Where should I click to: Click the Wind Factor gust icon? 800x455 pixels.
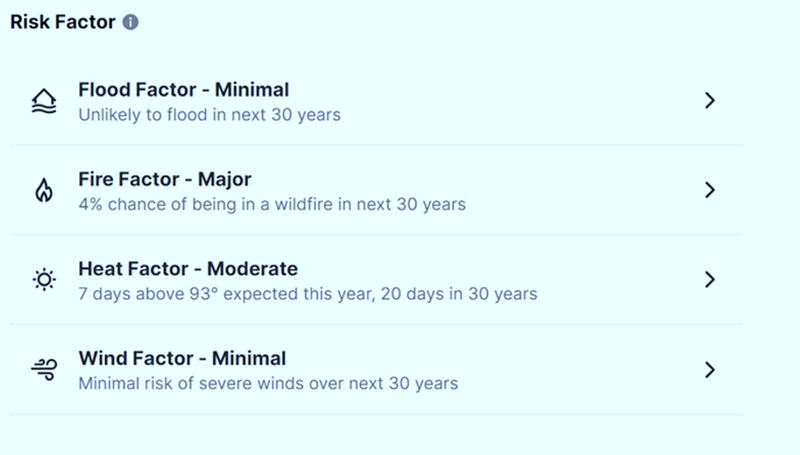click(x=43, y=370)
